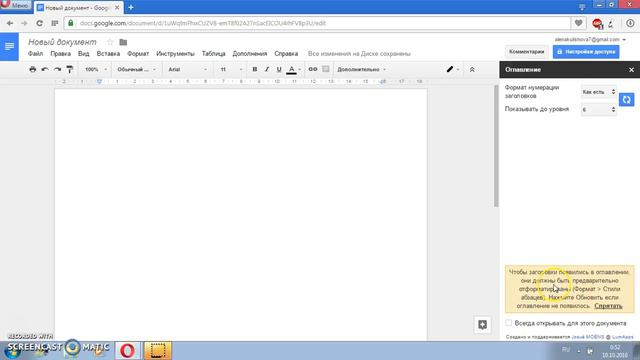This screenshot has width=640, height=360.
Task: Open the Справка menu
Action: (x=286, y=53)
